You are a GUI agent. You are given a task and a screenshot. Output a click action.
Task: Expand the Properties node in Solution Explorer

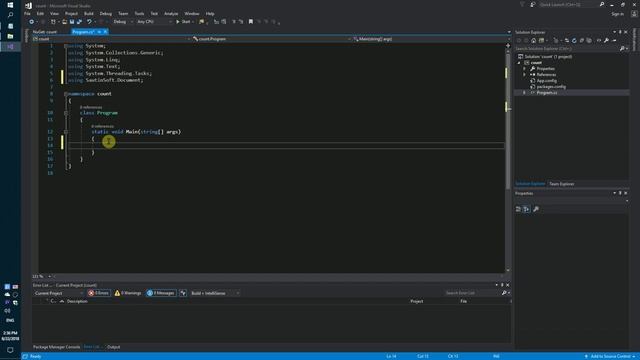click(x=524, y=69)
